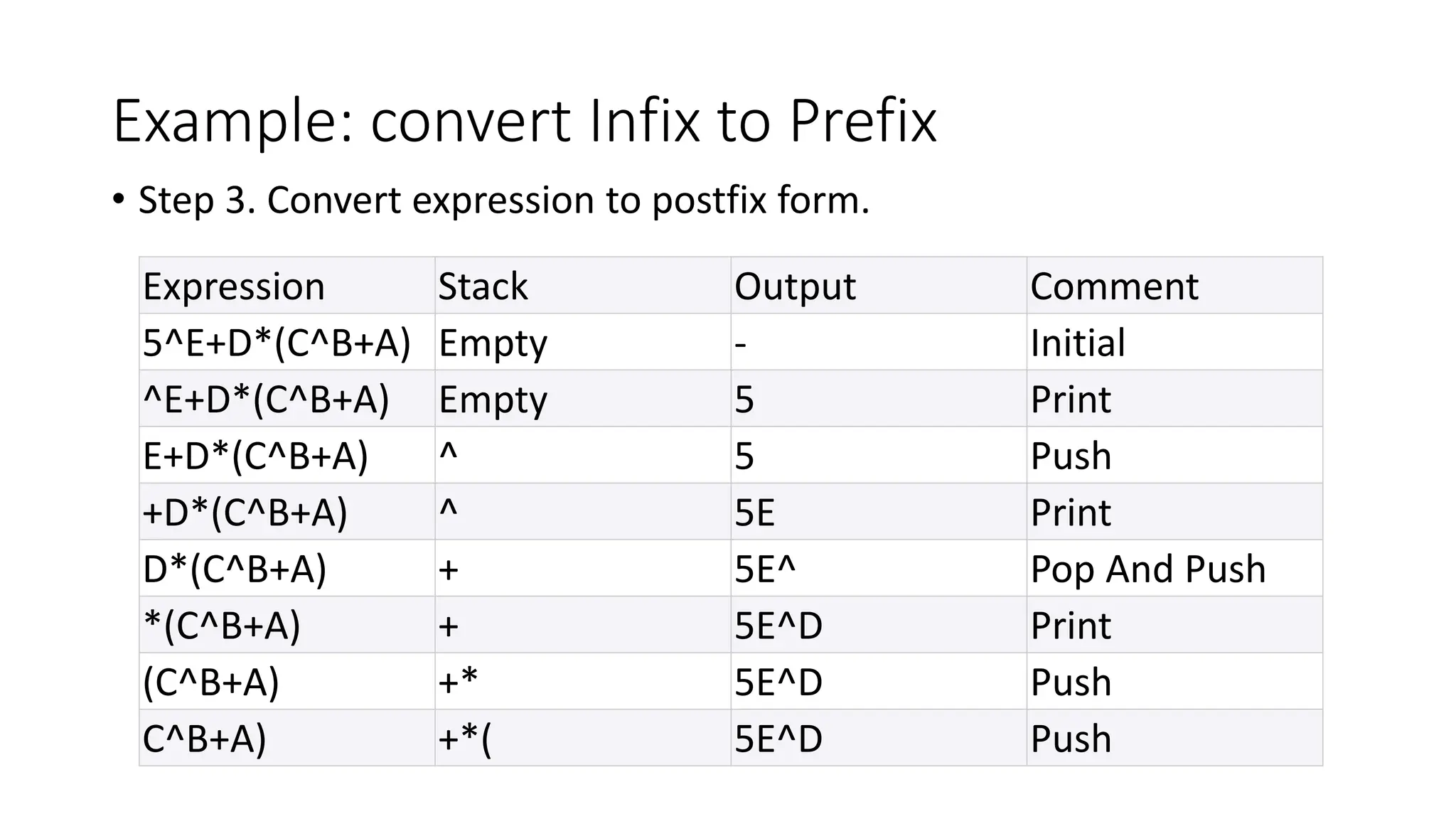Select the expression cell 'C^B+A)'

pos(287,738)
